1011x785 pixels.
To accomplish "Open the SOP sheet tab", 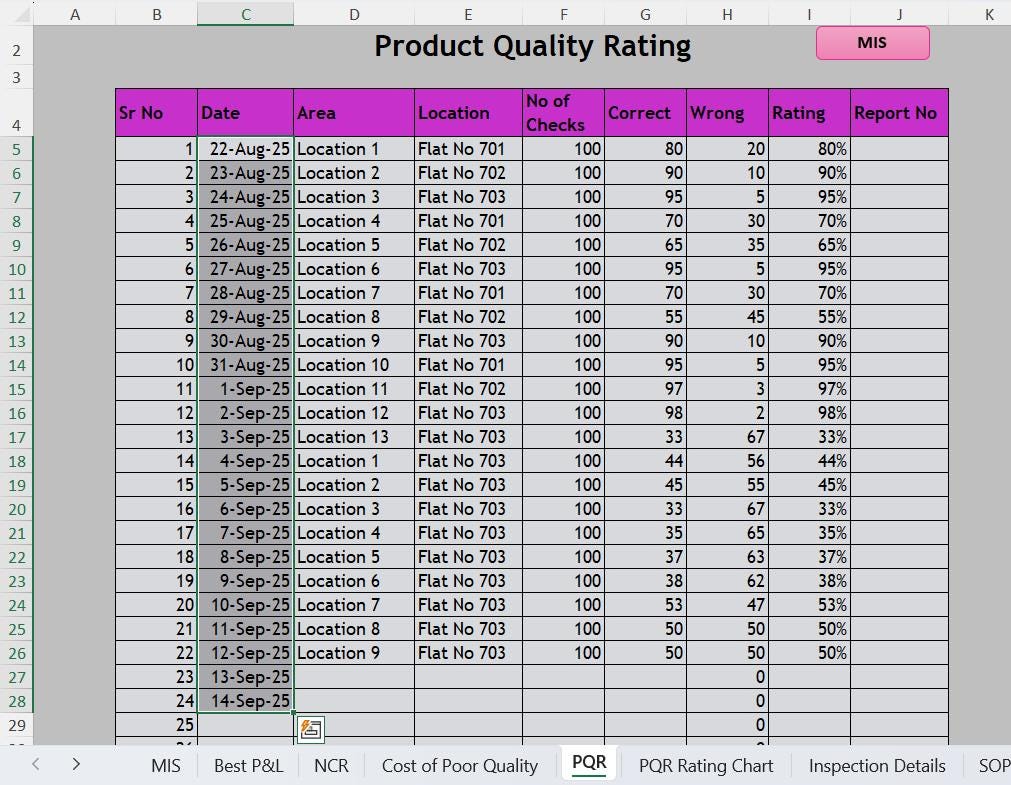I will pos(994,765).
